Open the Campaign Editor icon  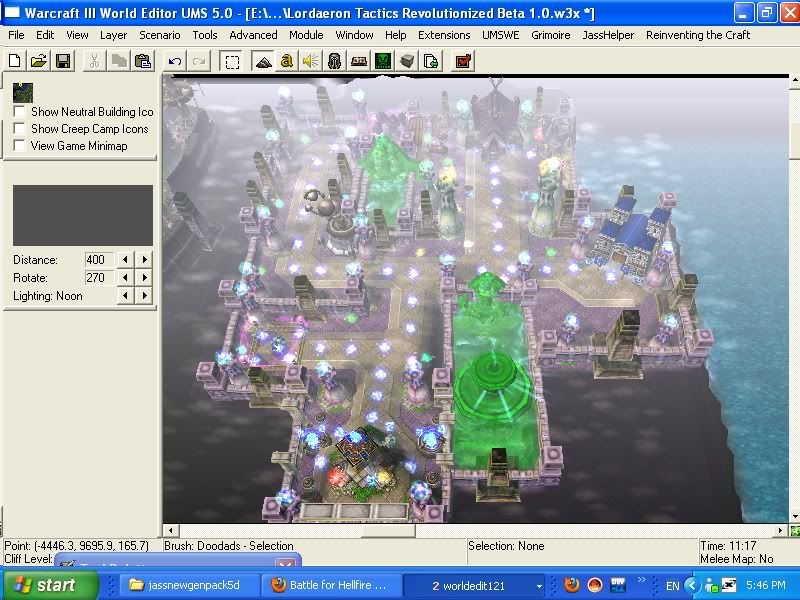coord(359,61)
